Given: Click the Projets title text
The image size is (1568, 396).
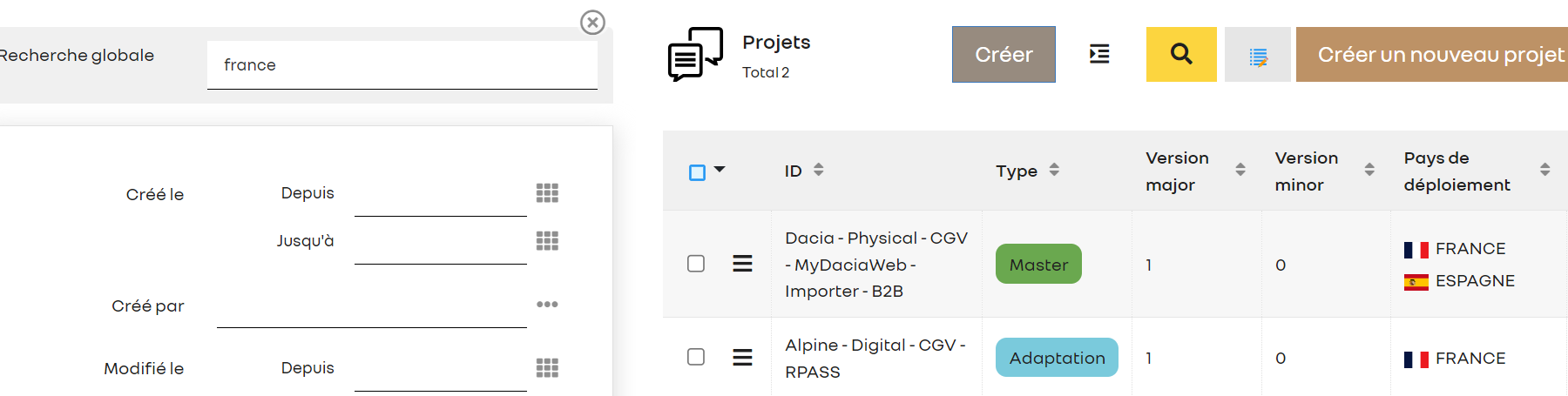Looking at the screenshot, I should pos(776,43).
